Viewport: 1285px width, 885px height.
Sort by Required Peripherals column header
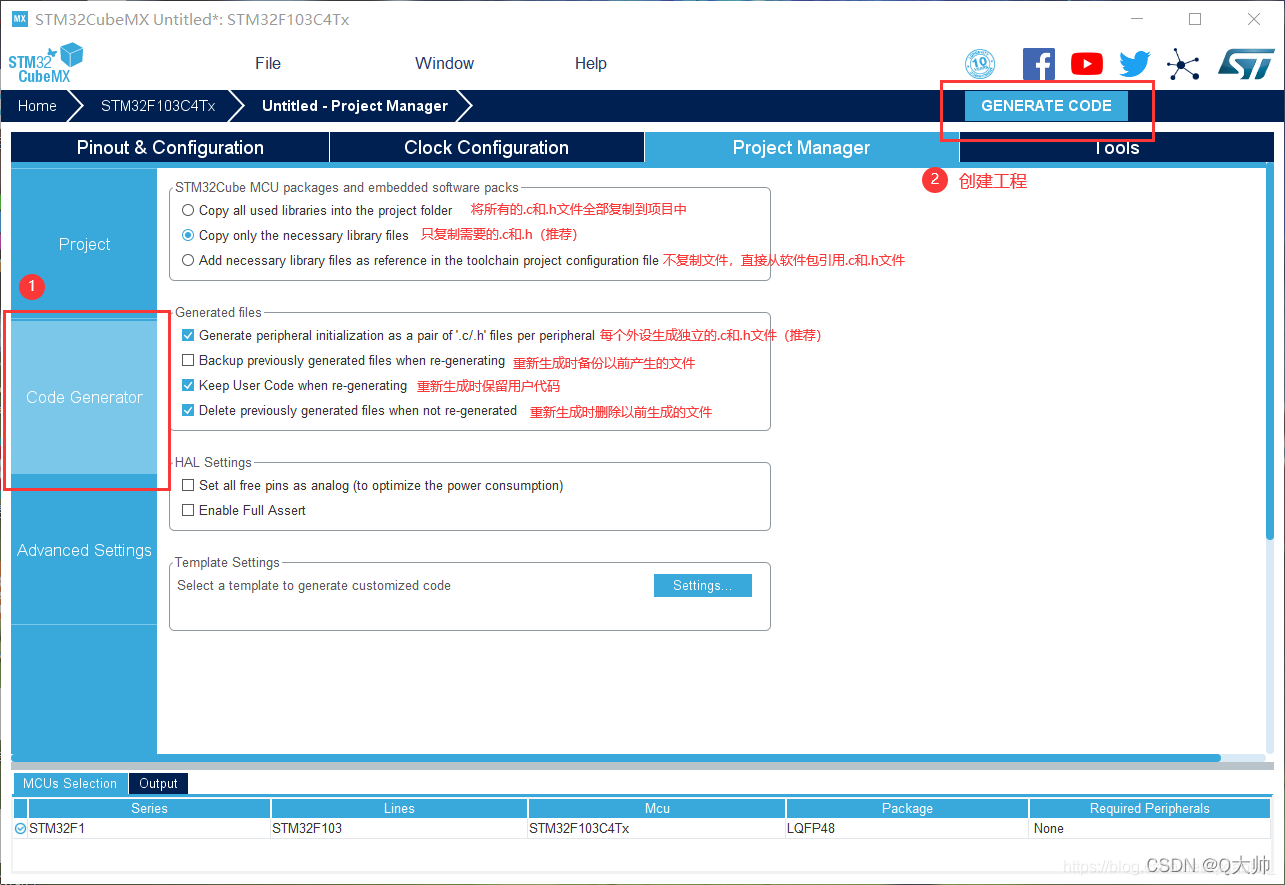[x=1150, y=808]
